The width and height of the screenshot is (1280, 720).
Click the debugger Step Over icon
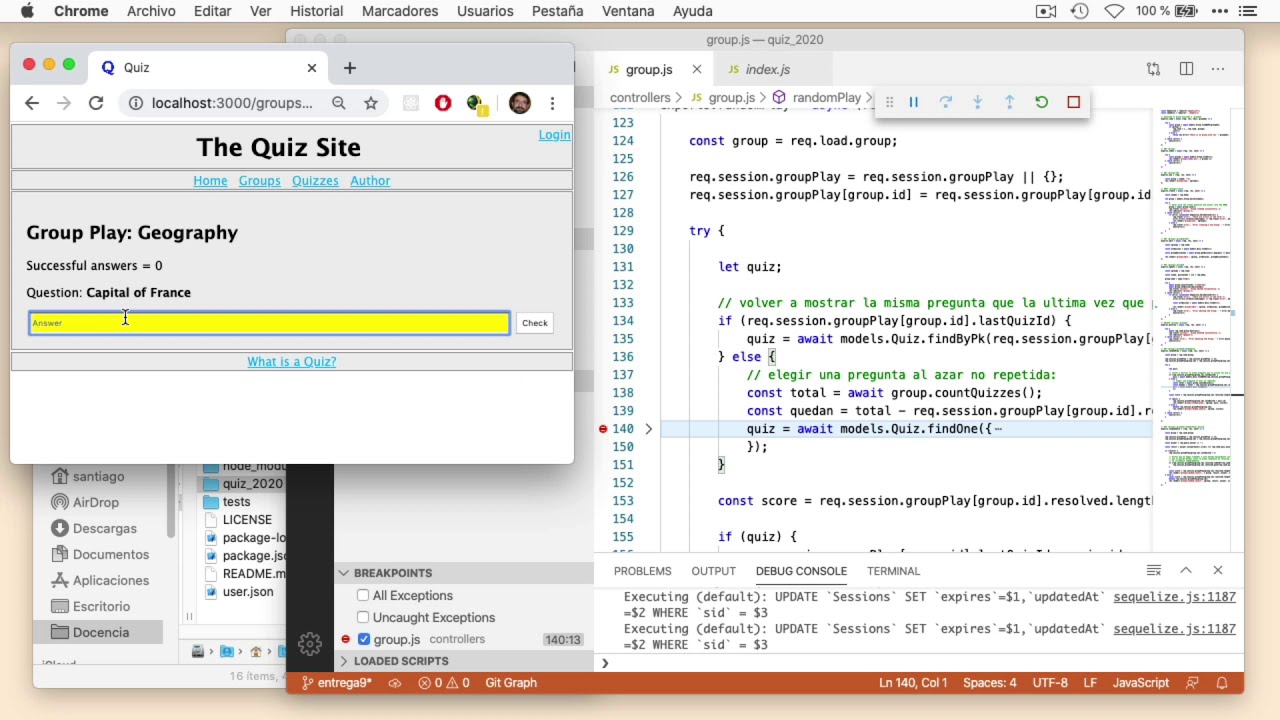pyautogui.click(x=945, y=102)
